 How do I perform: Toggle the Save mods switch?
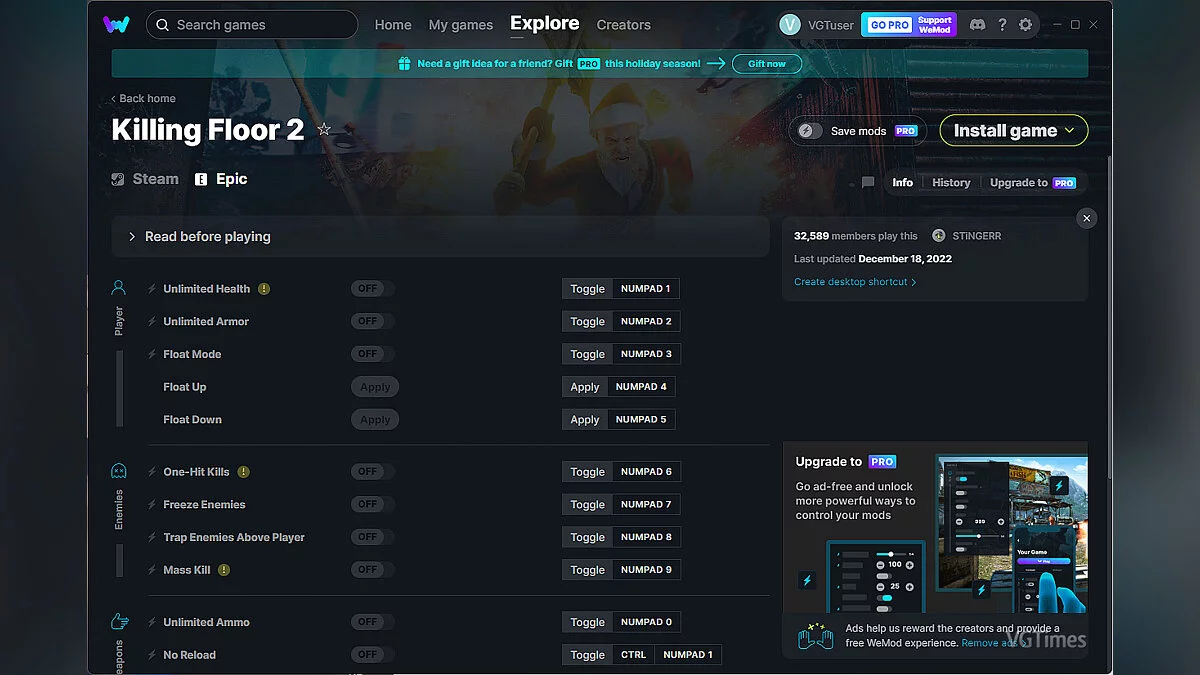pos(810,131)
